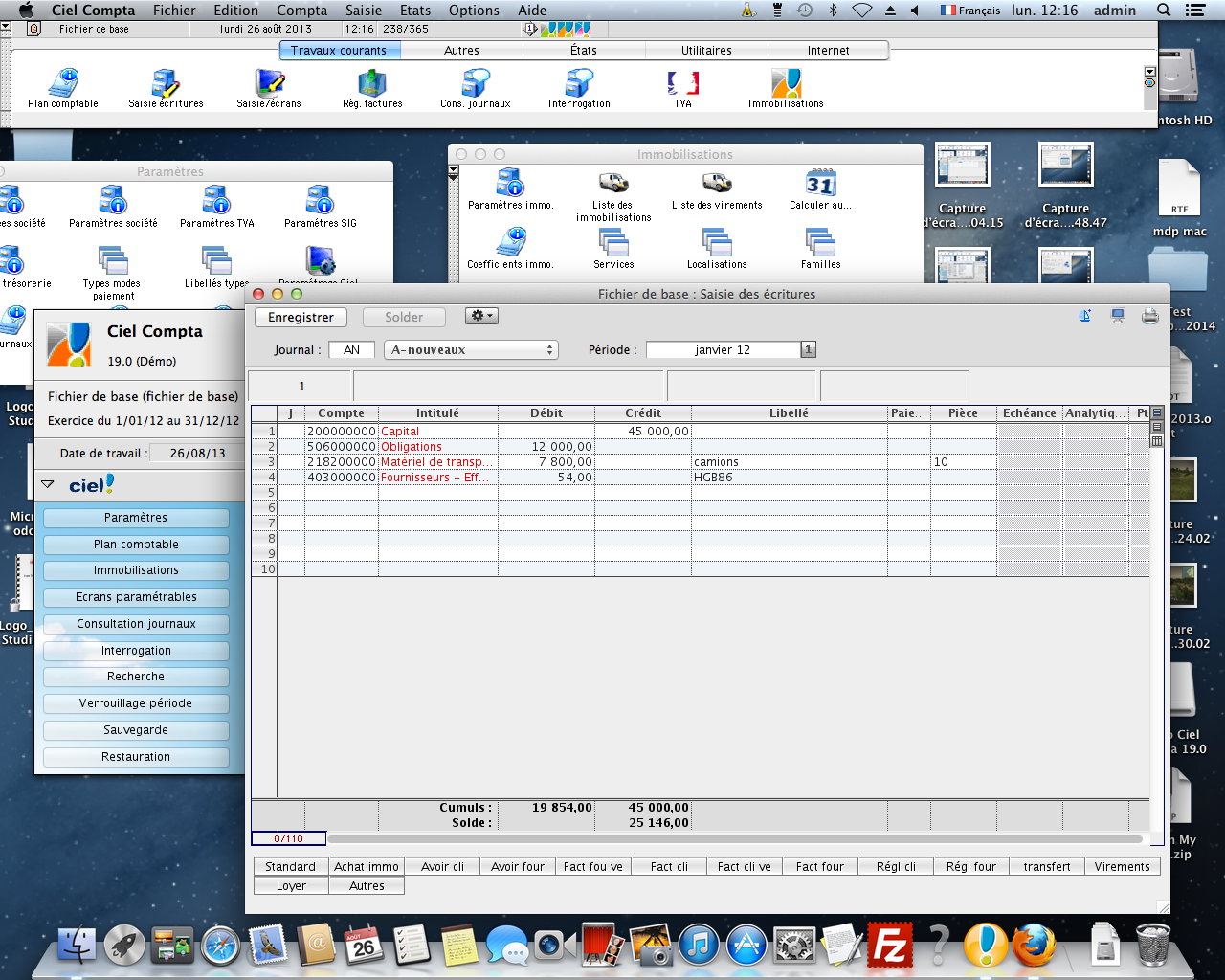The height and width of the screenshot is (980, 1225).
Task: Click Restauration button
Action: tap(136, 757)
